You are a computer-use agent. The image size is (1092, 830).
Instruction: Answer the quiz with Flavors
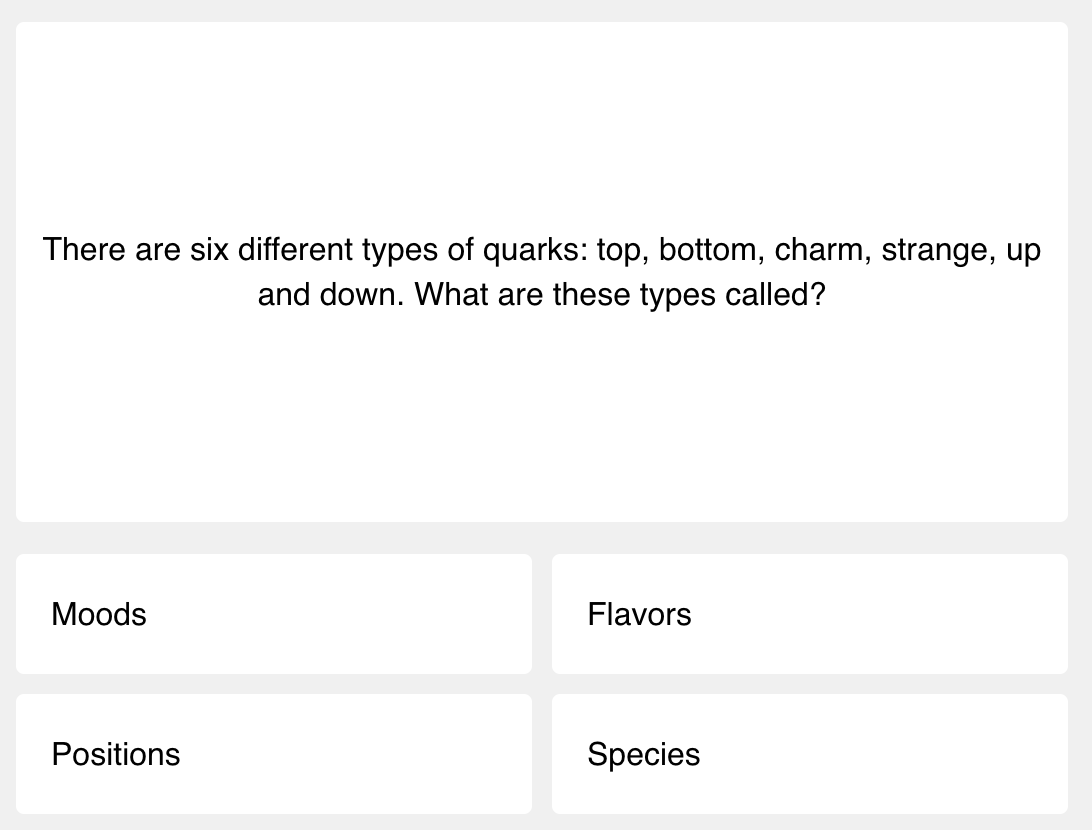point(809,614)
